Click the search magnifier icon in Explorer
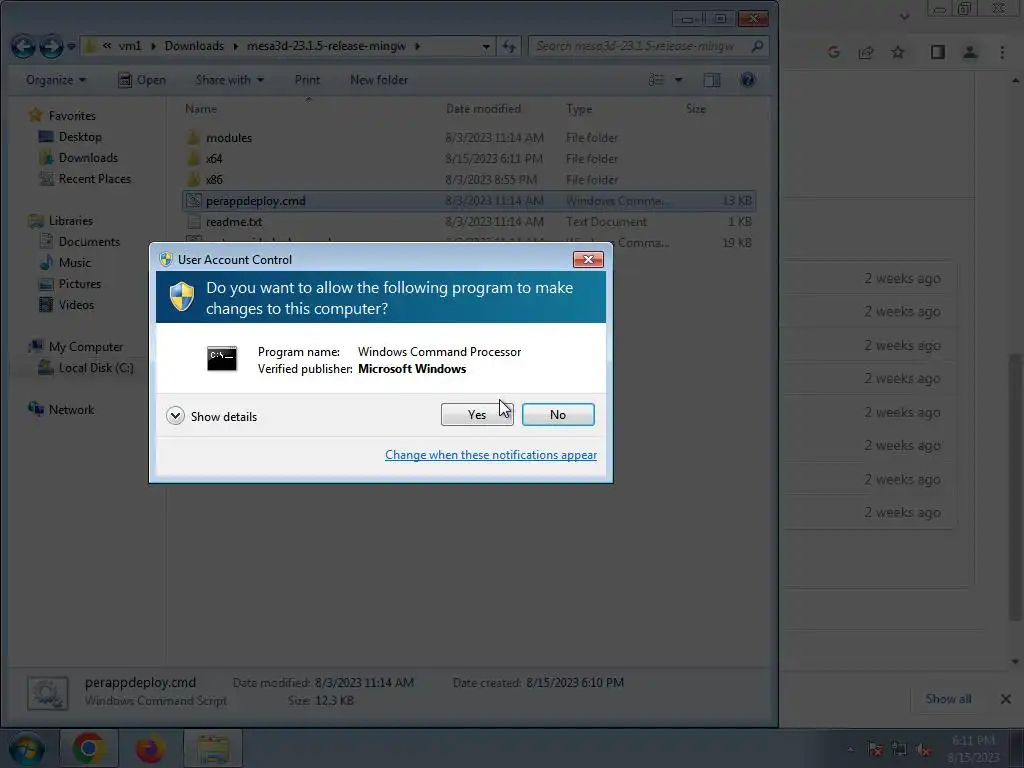Screen dimensions: 1024x768 tap(757, 46)
